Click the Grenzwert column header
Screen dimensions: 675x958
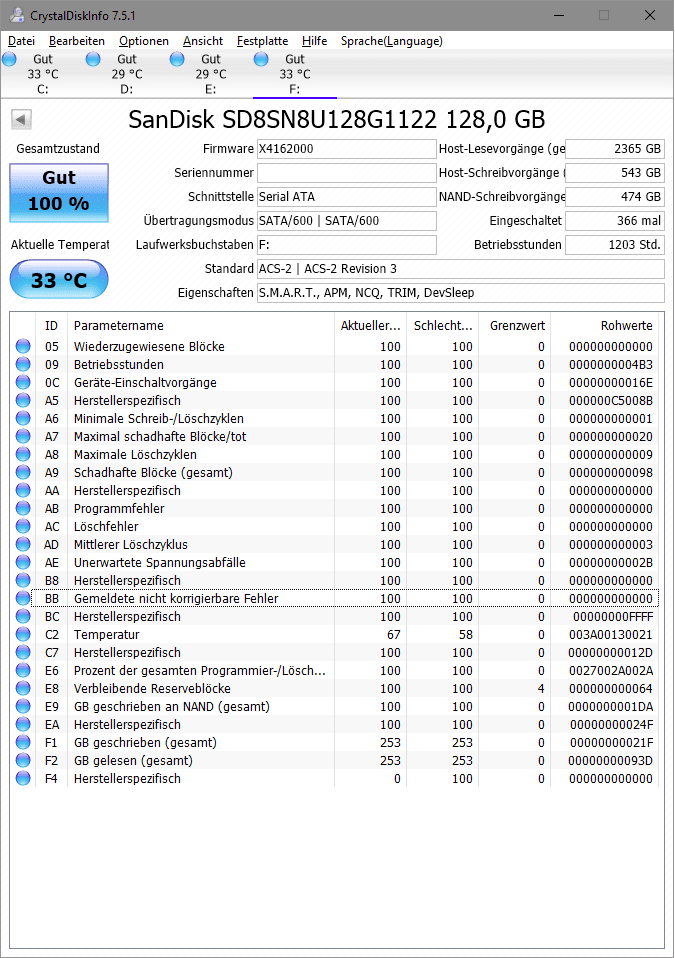(x=514, y=326)
